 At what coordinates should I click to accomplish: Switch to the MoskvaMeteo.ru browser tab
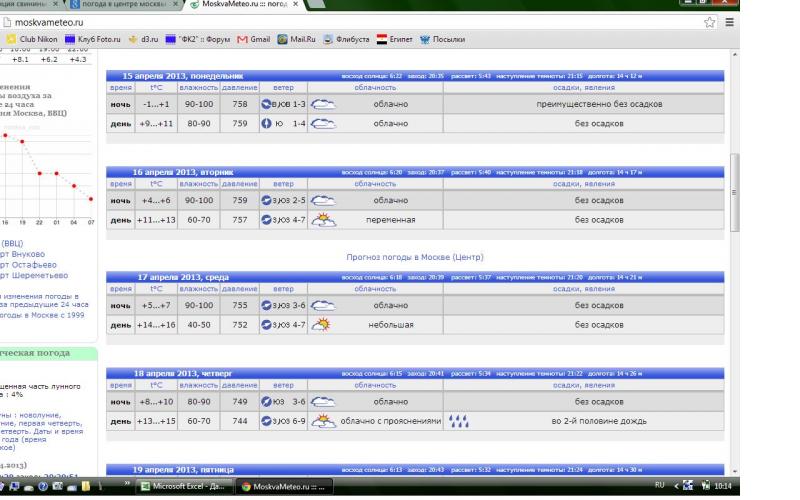coord(244,4)
